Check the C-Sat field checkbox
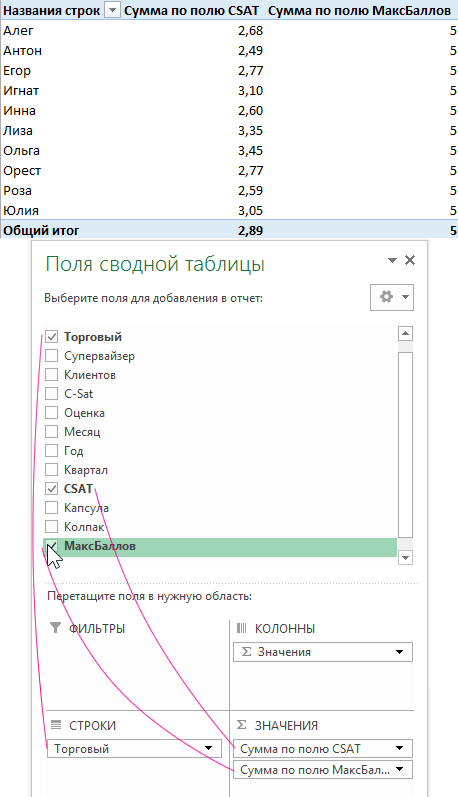The image size is (458, 797). click(51, 393)
